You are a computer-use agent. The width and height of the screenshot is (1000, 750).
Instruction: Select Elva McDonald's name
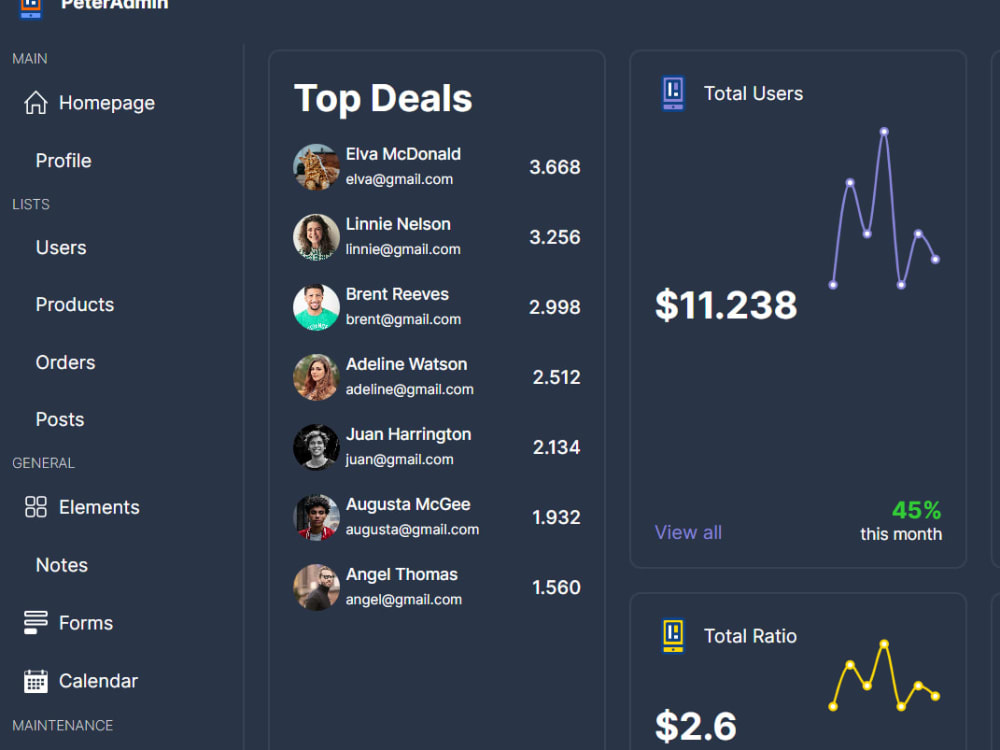tap(403, 154)
